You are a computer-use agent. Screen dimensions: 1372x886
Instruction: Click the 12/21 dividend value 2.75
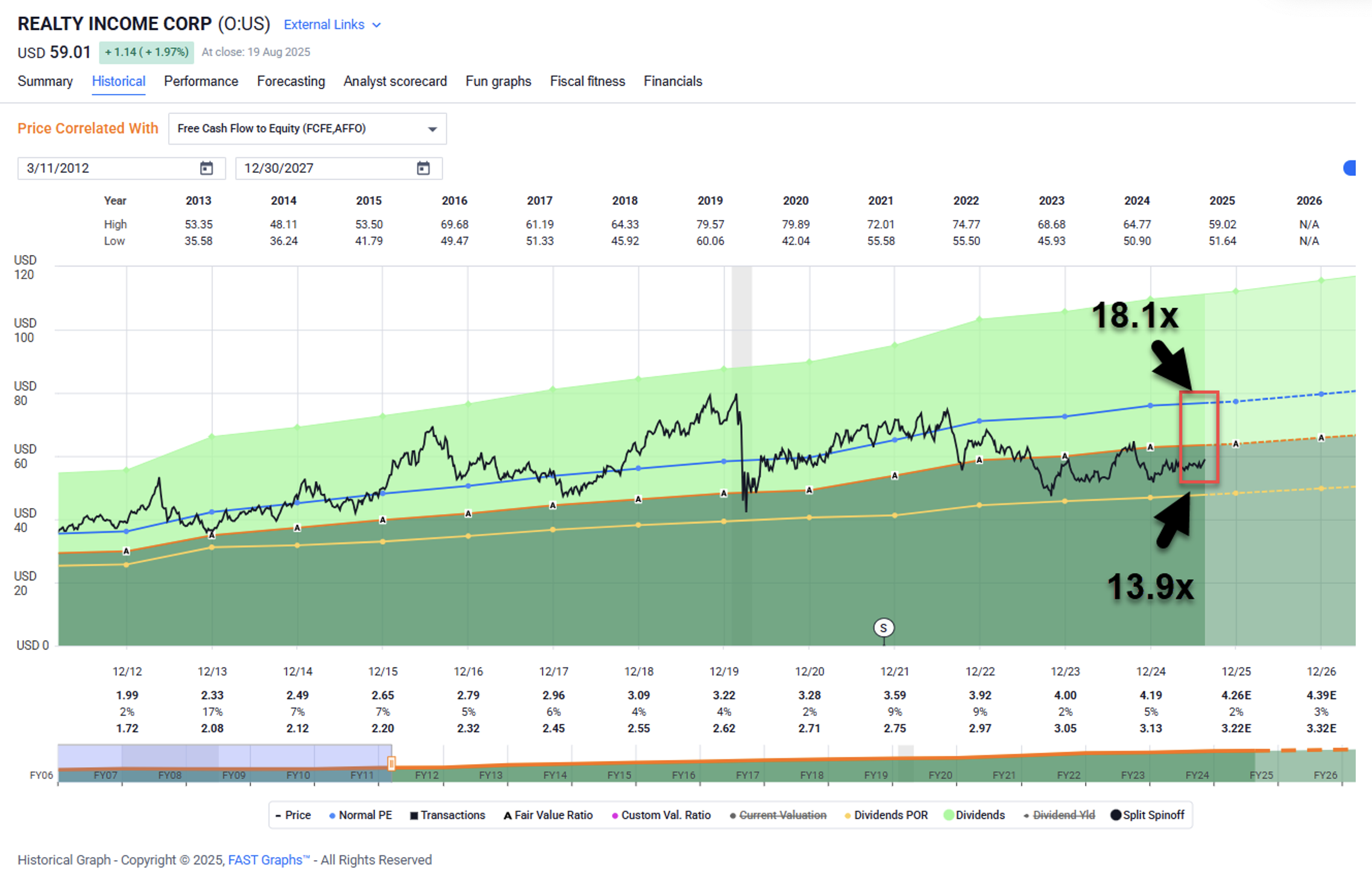click(895, 728)
